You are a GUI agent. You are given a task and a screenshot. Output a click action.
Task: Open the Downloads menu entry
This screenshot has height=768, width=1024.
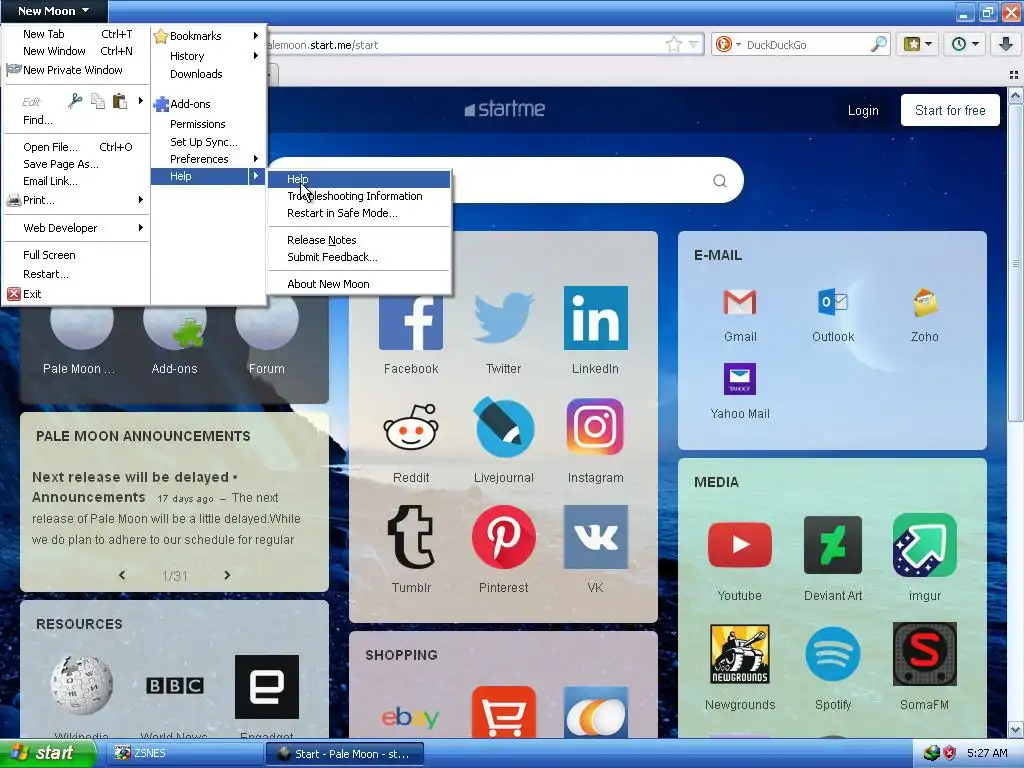pyautogui.click(x=208, y=74)
